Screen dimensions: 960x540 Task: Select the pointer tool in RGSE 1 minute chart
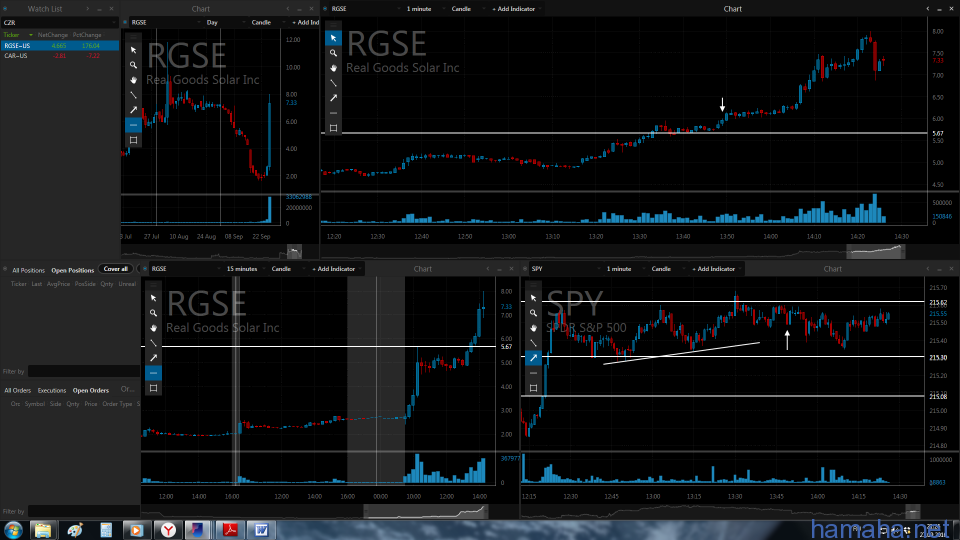333,38
